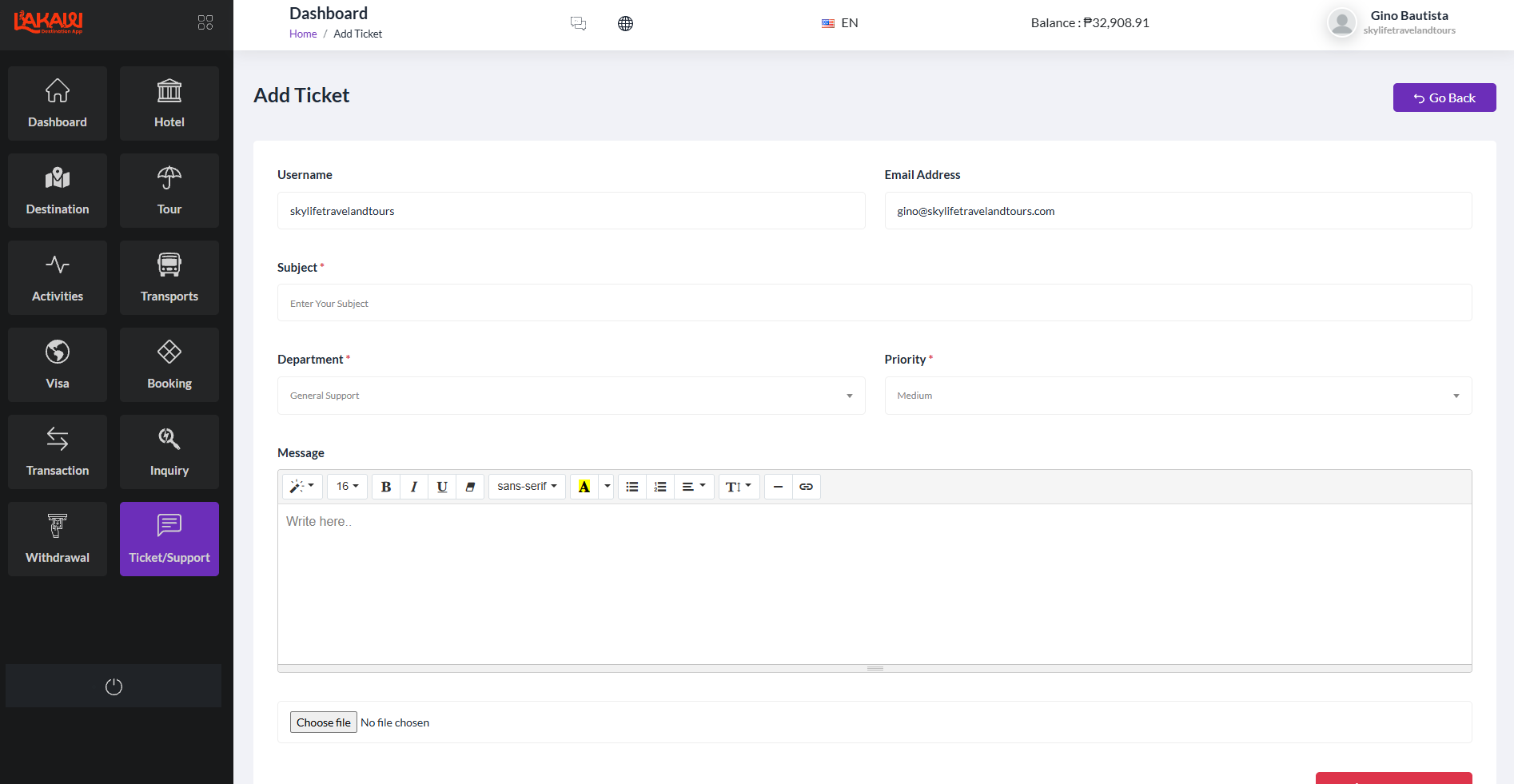The height and width of the screenshot is (784, 1514).
Task: Toggle underline formatting in message editor
Action: pyautogui.click(x=442, y=487)
